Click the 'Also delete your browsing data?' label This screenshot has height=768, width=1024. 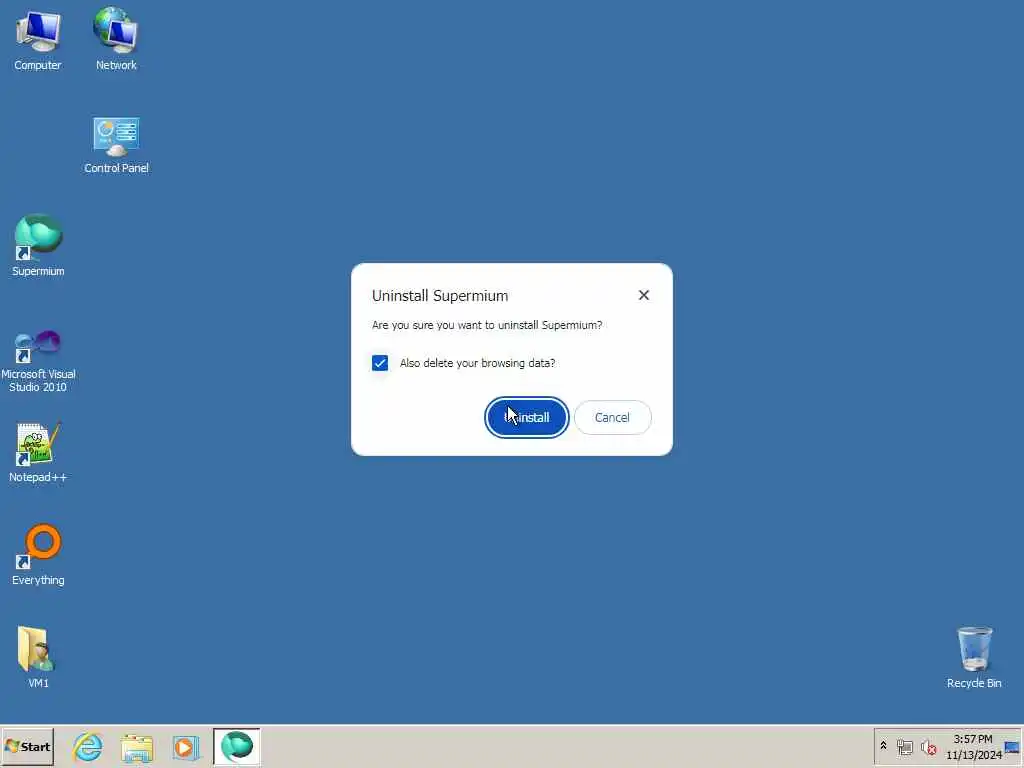point(477,363)
